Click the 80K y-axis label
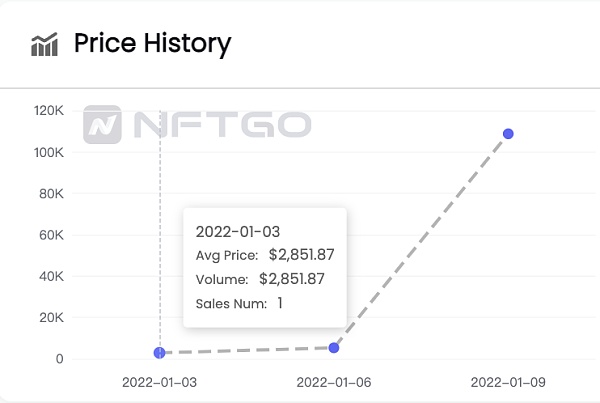The width and height of the screenshot is (600, 403). [50, 194]
